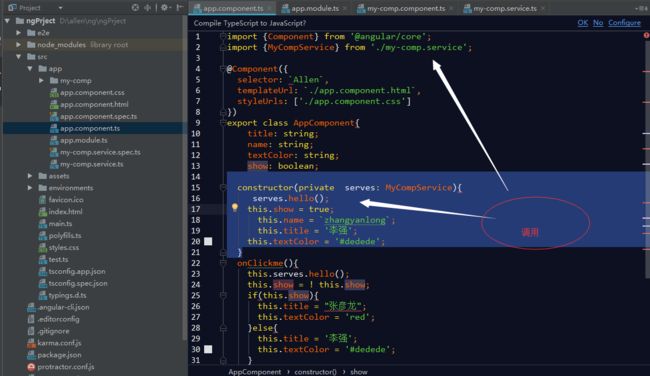650x376 pixels.
Task: Click AppComponent in the breadcrumbs
Action: tap(255, 372)
